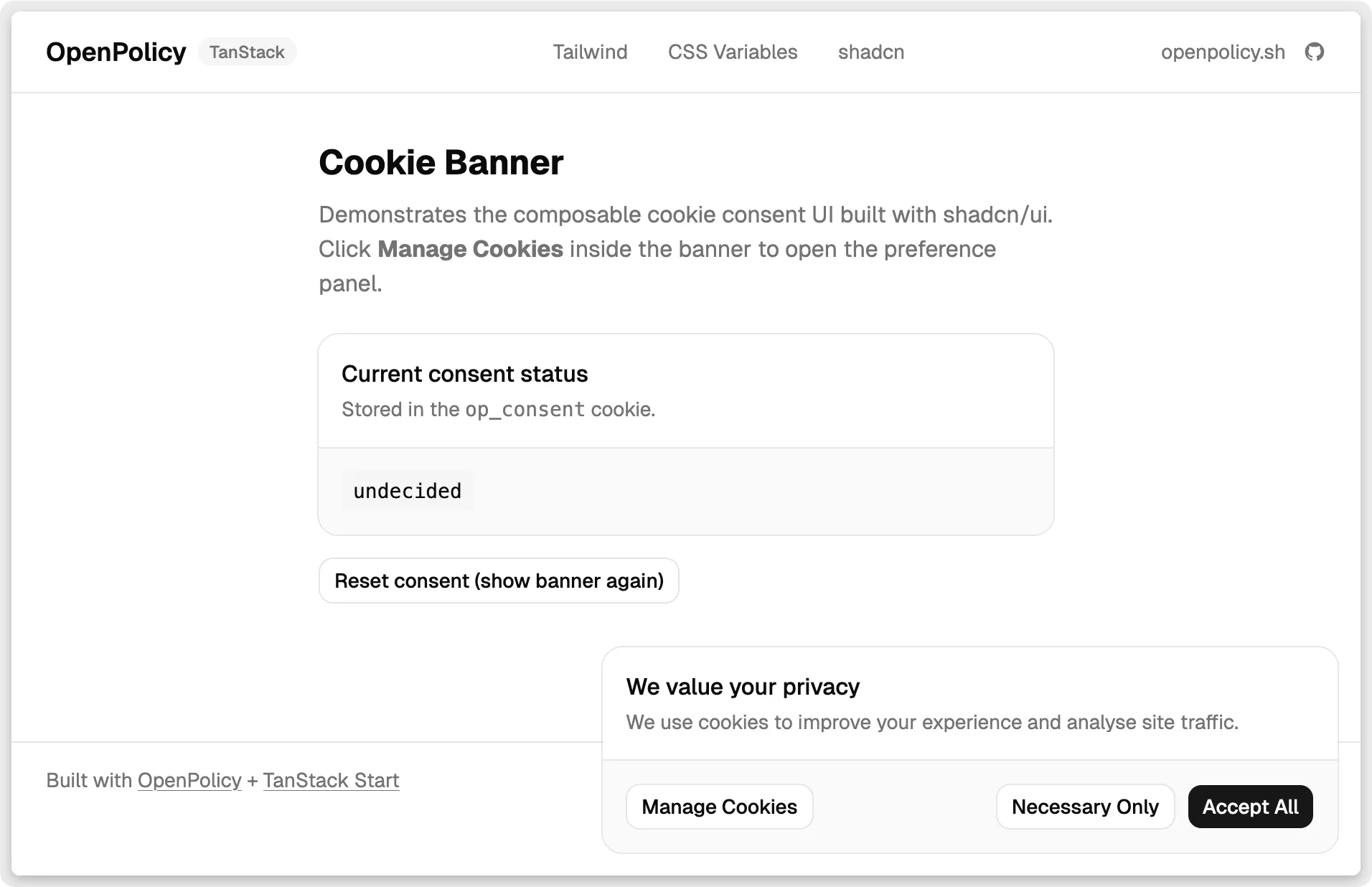Choose Necessary Only in the cookie banner

(x=1085, y=806)
